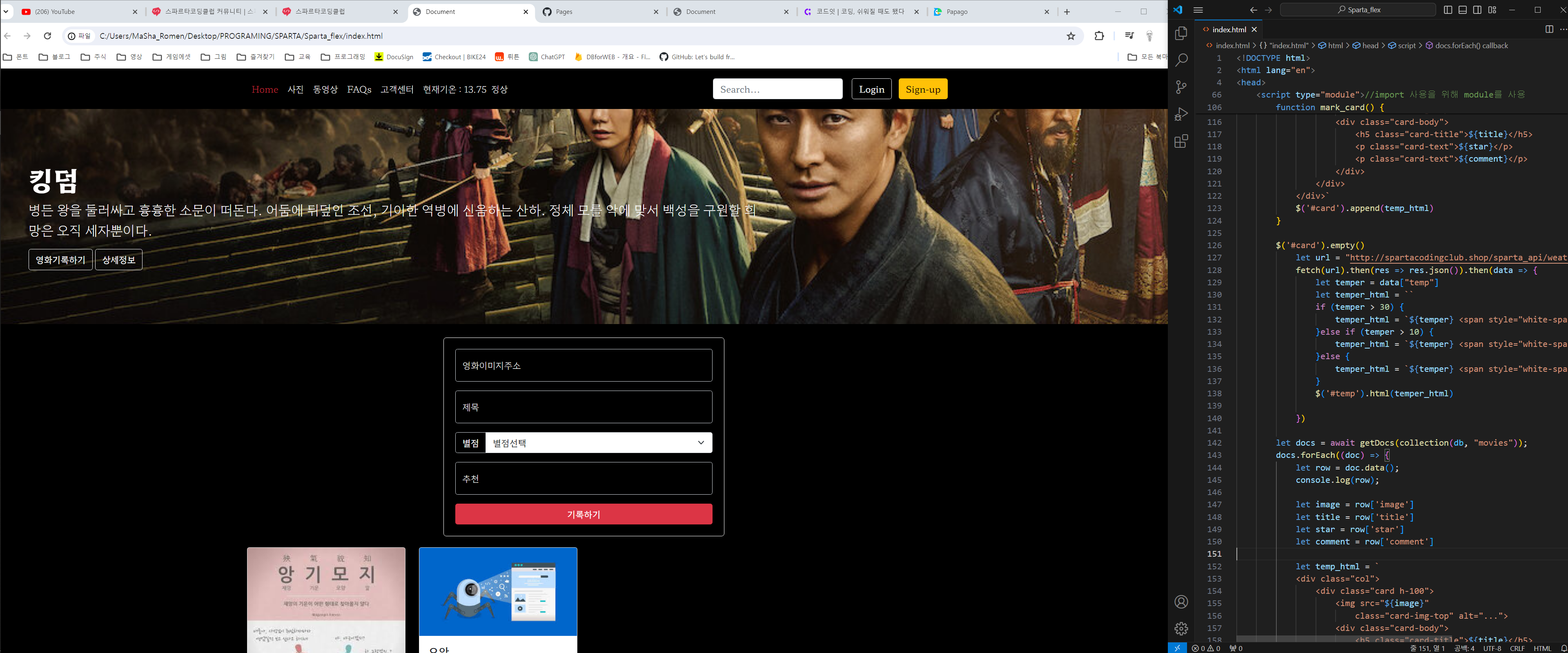Open the 프로그래밍 bookmarks folder
The width and height of the screenshot is (1568, 653).
[343, 57]
